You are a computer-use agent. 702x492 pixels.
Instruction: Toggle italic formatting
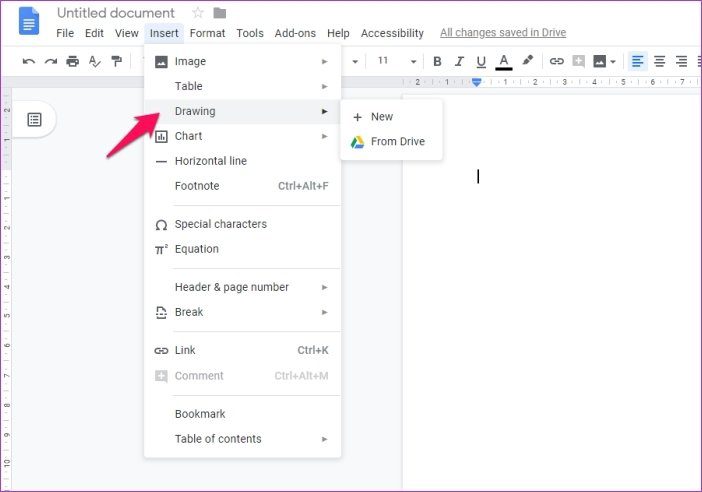pyautogui.click(x=459, y=61)
